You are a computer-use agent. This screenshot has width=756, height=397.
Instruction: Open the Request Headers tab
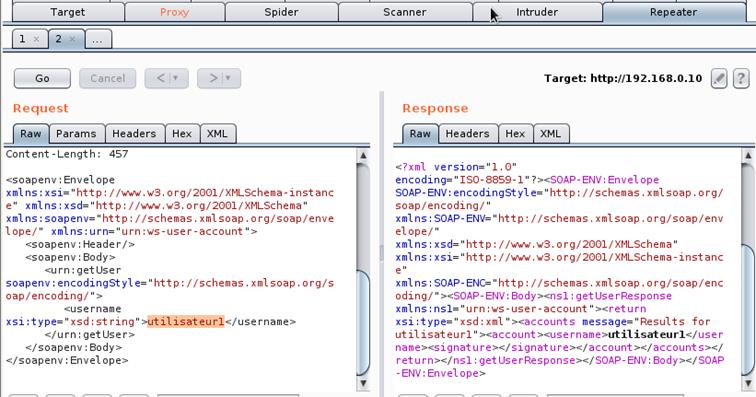coord(135,134)
